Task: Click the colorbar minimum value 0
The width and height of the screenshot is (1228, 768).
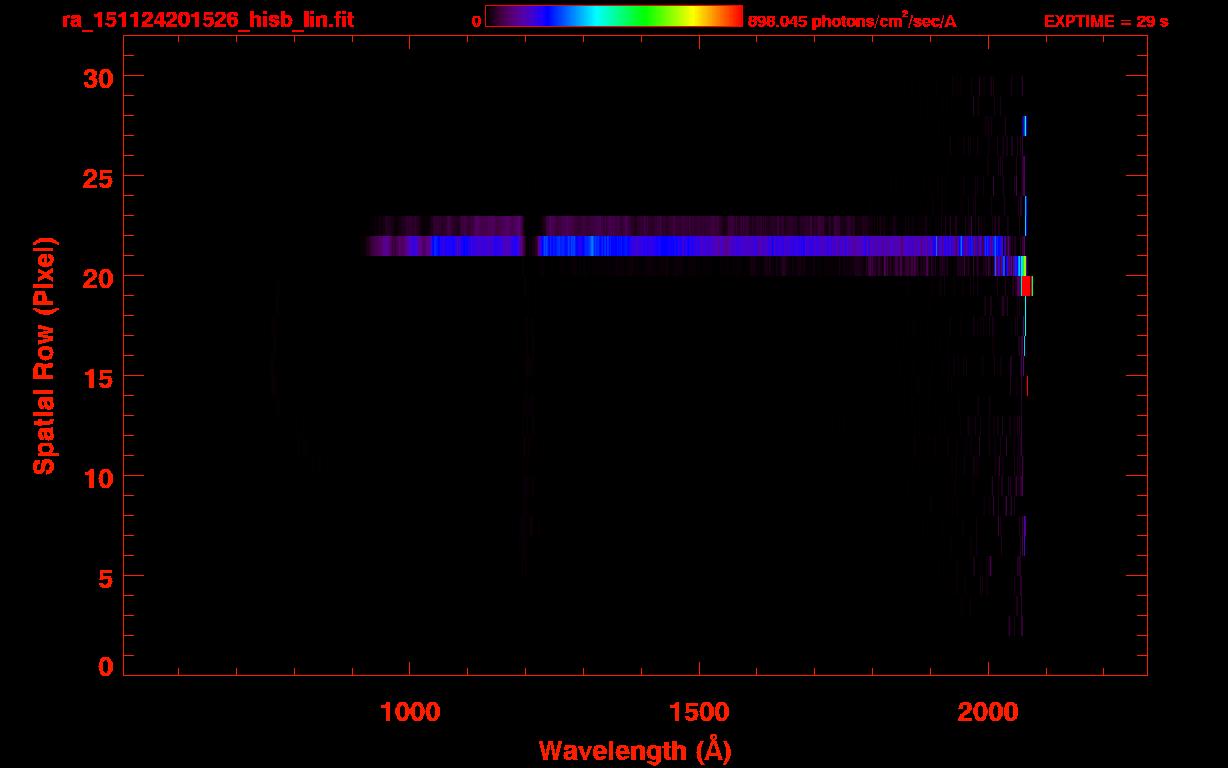Action: click(476, 21)
